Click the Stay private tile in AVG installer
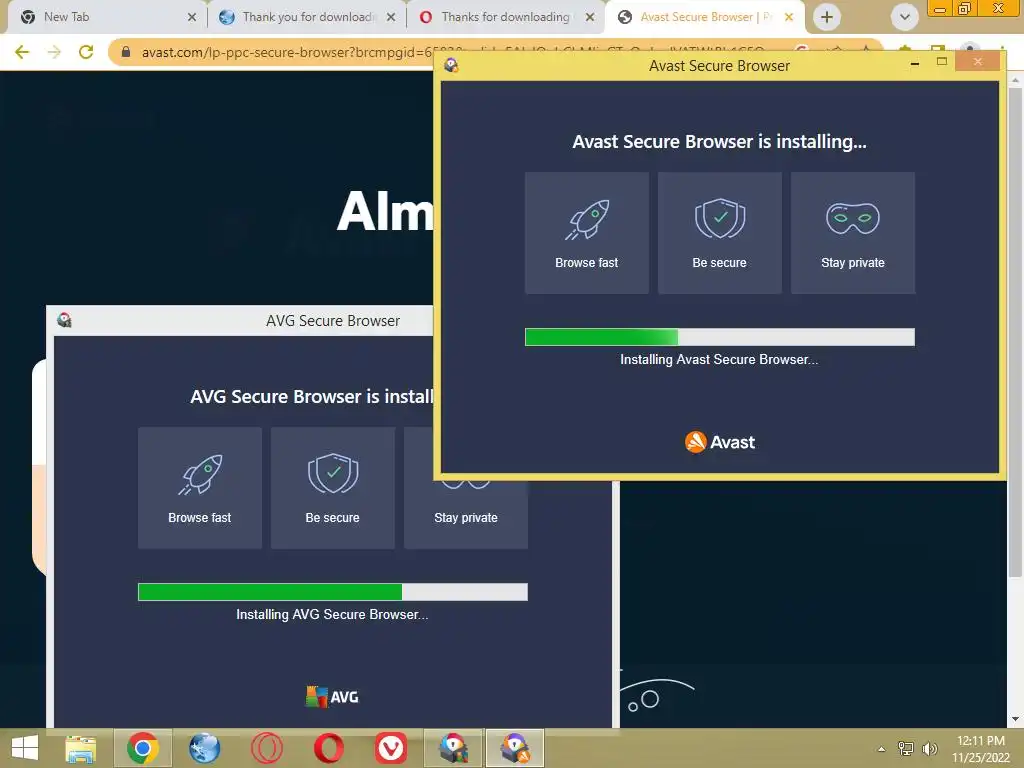Image resolution: width=1024 pixels, height=768 pixels. tap(466, 516)
